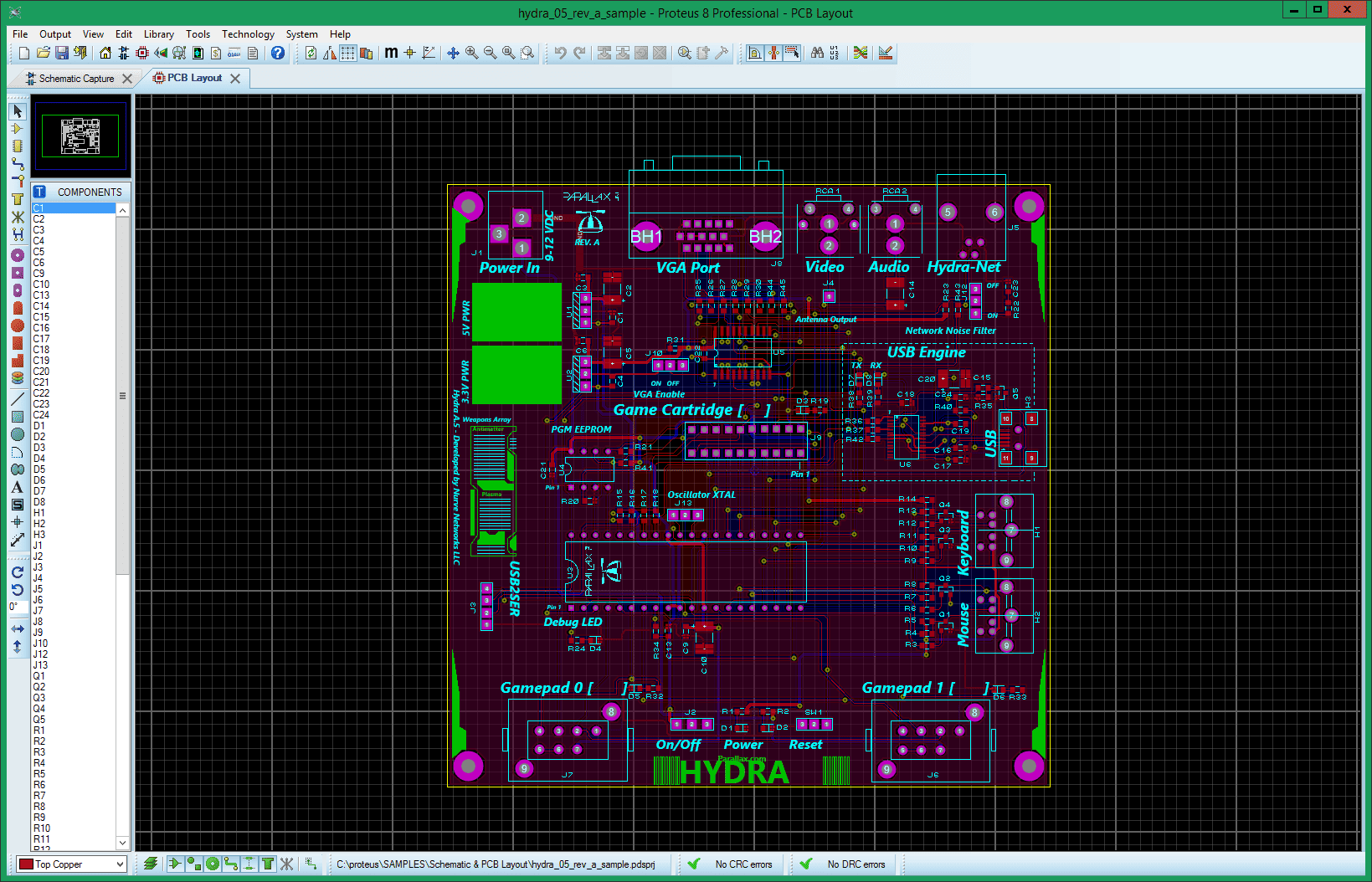Click the Pan/center view crosshair arrows icon

coord(453,53)
